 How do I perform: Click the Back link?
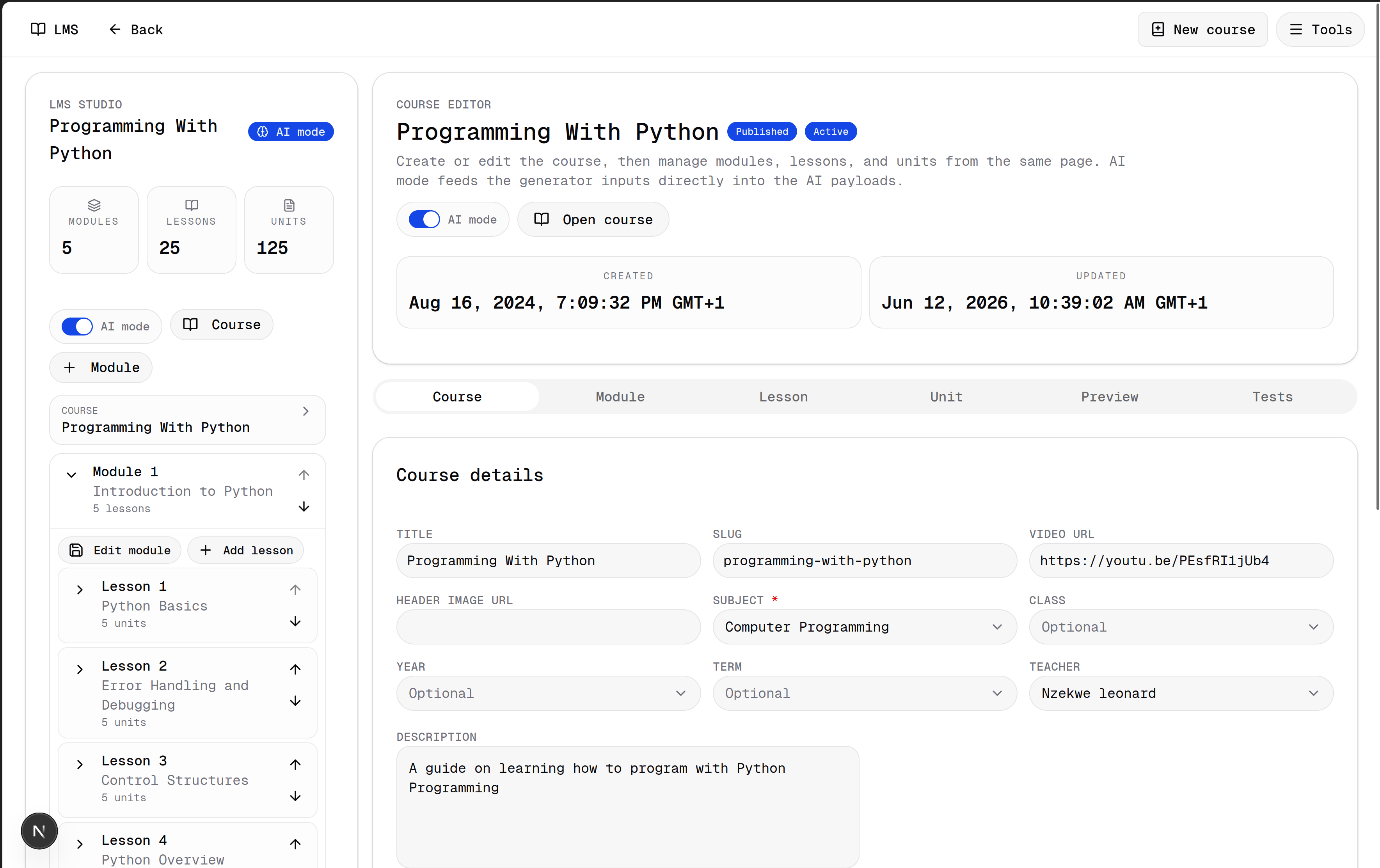click(x=136, y=29)
